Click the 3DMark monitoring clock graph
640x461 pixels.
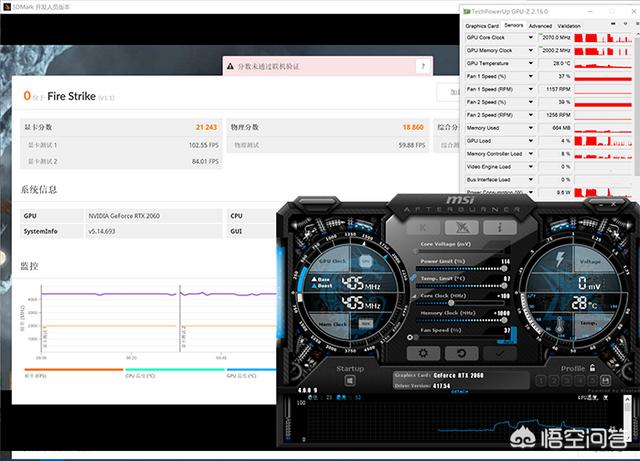point(159,318)
